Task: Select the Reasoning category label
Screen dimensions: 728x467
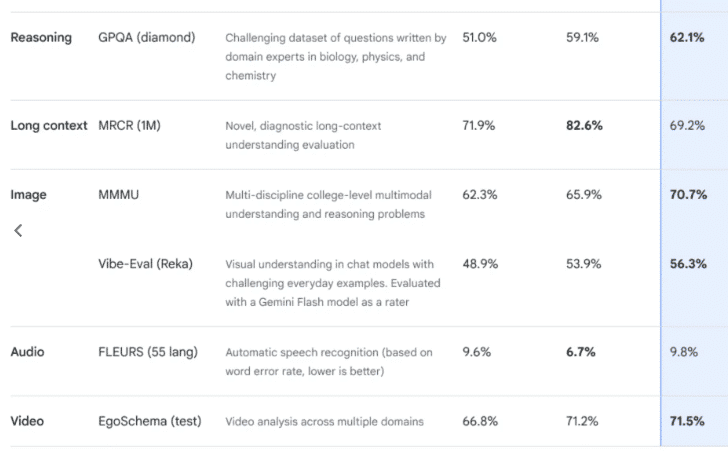Action: click(41, 38)
